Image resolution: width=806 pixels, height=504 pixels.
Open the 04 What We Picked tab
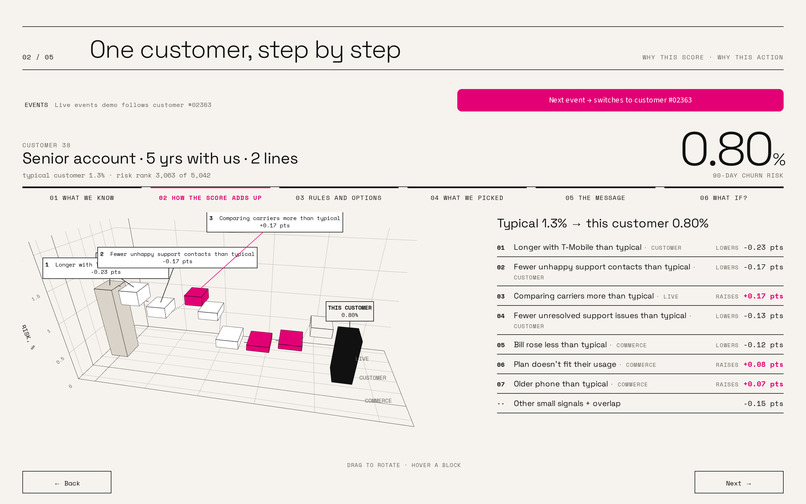[x=467, y=197]
